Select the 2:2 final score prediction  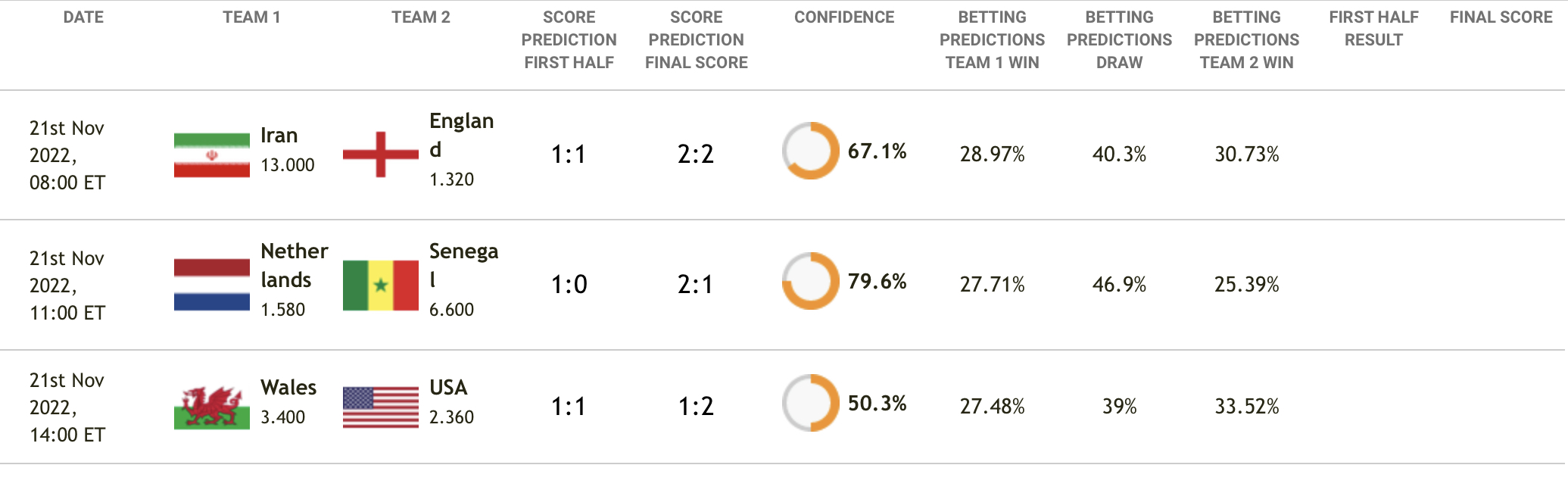point(696,154)
